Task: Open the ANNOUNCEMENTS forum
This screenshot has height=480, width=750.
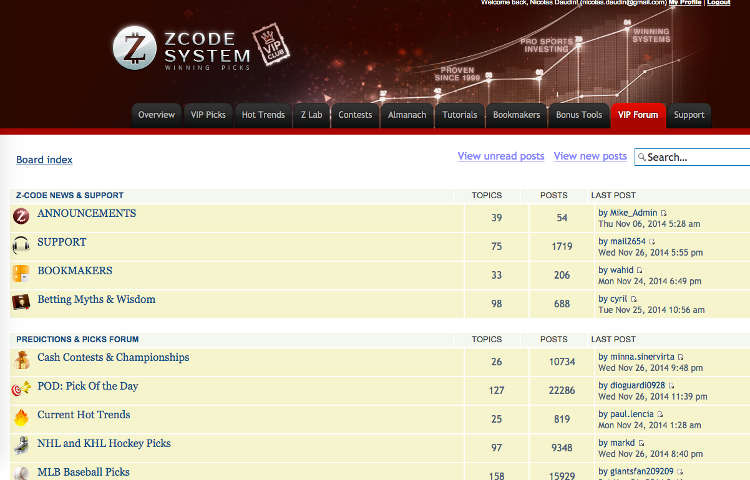Action: (x=87, y=213)
